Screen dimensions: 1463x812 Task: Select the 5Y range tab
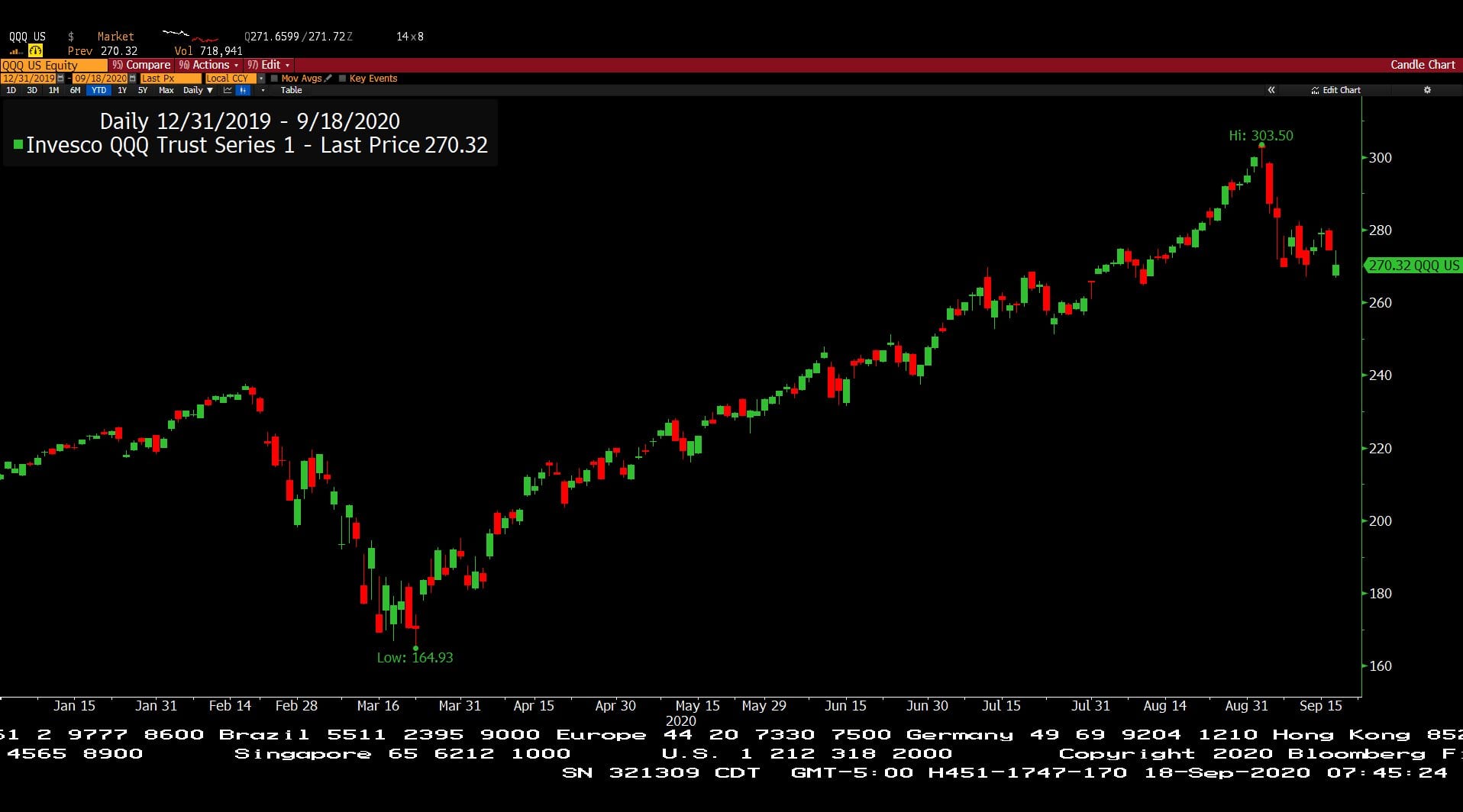[x=143, y=90]
